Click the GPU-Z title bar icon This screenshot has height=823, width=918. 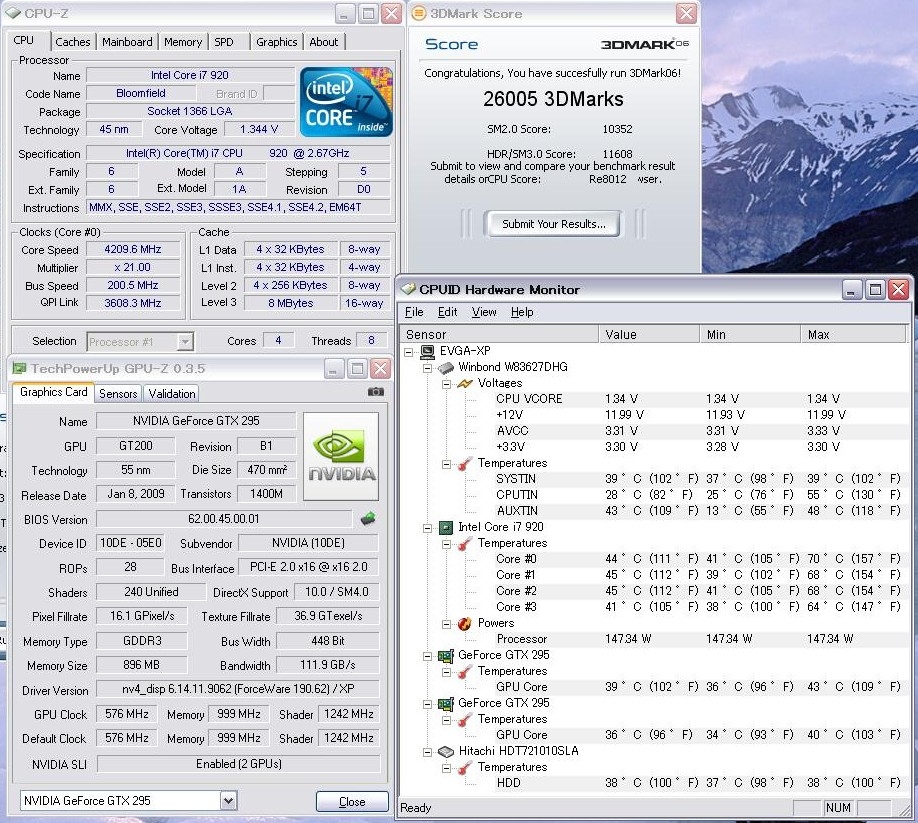click(19, 369)
